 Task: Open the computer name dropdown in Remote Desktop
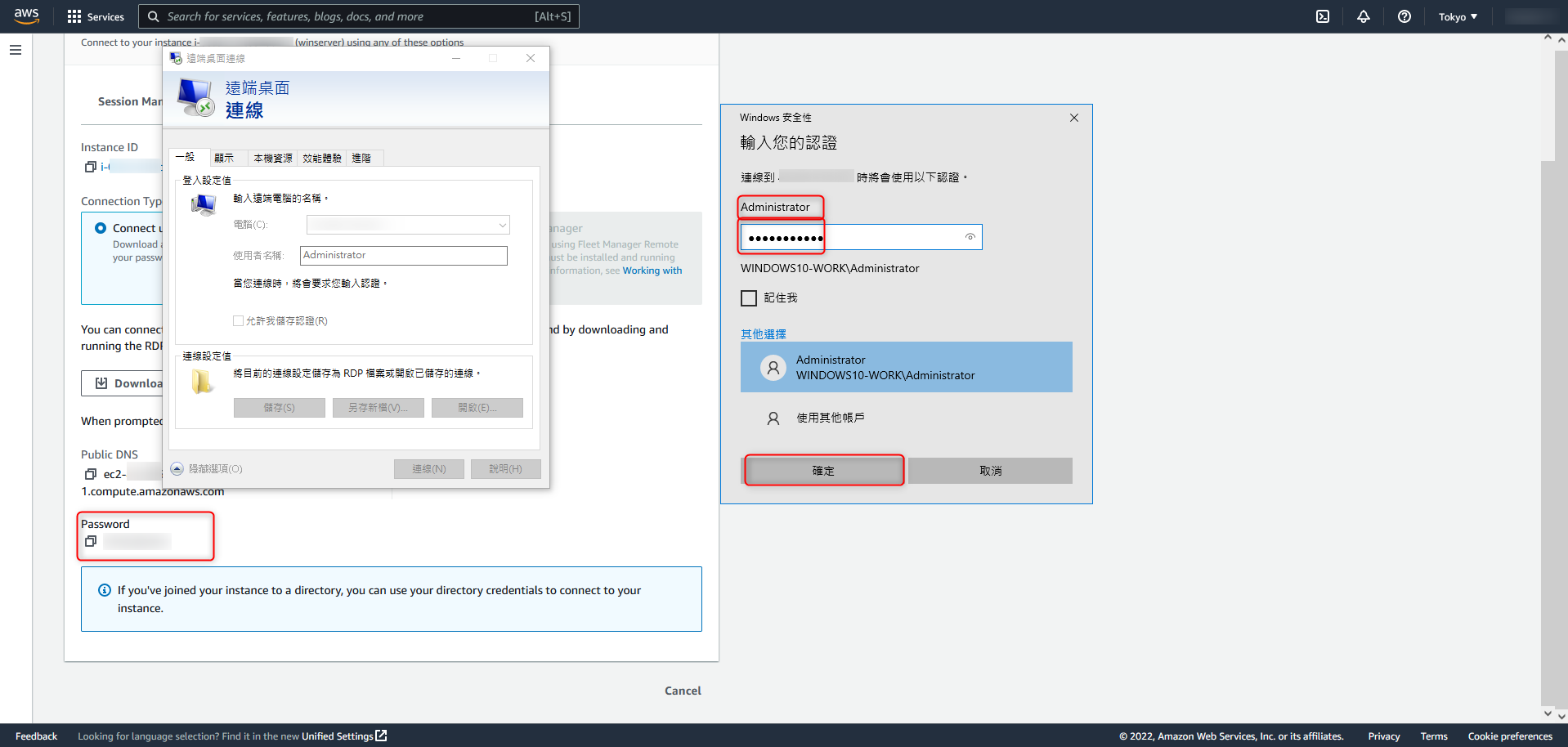tap(503, 225)
